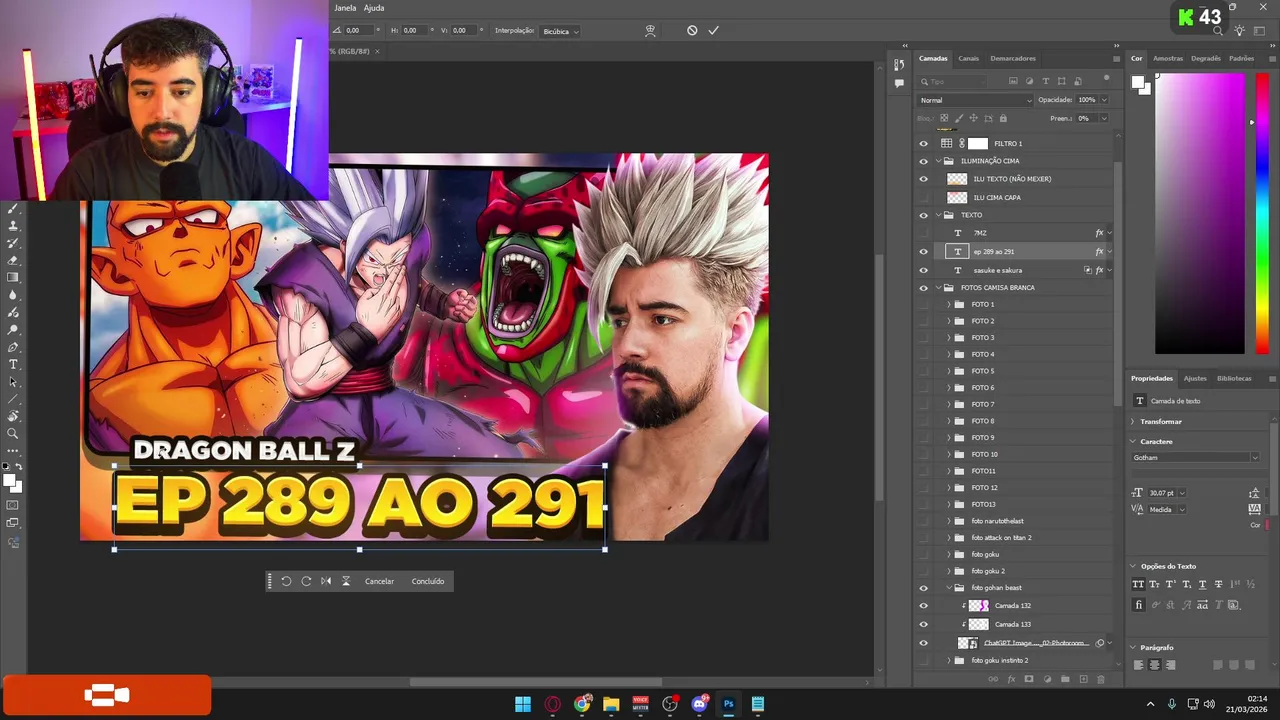Click the foreground color swatch in Cor panel

point(1138,83)
